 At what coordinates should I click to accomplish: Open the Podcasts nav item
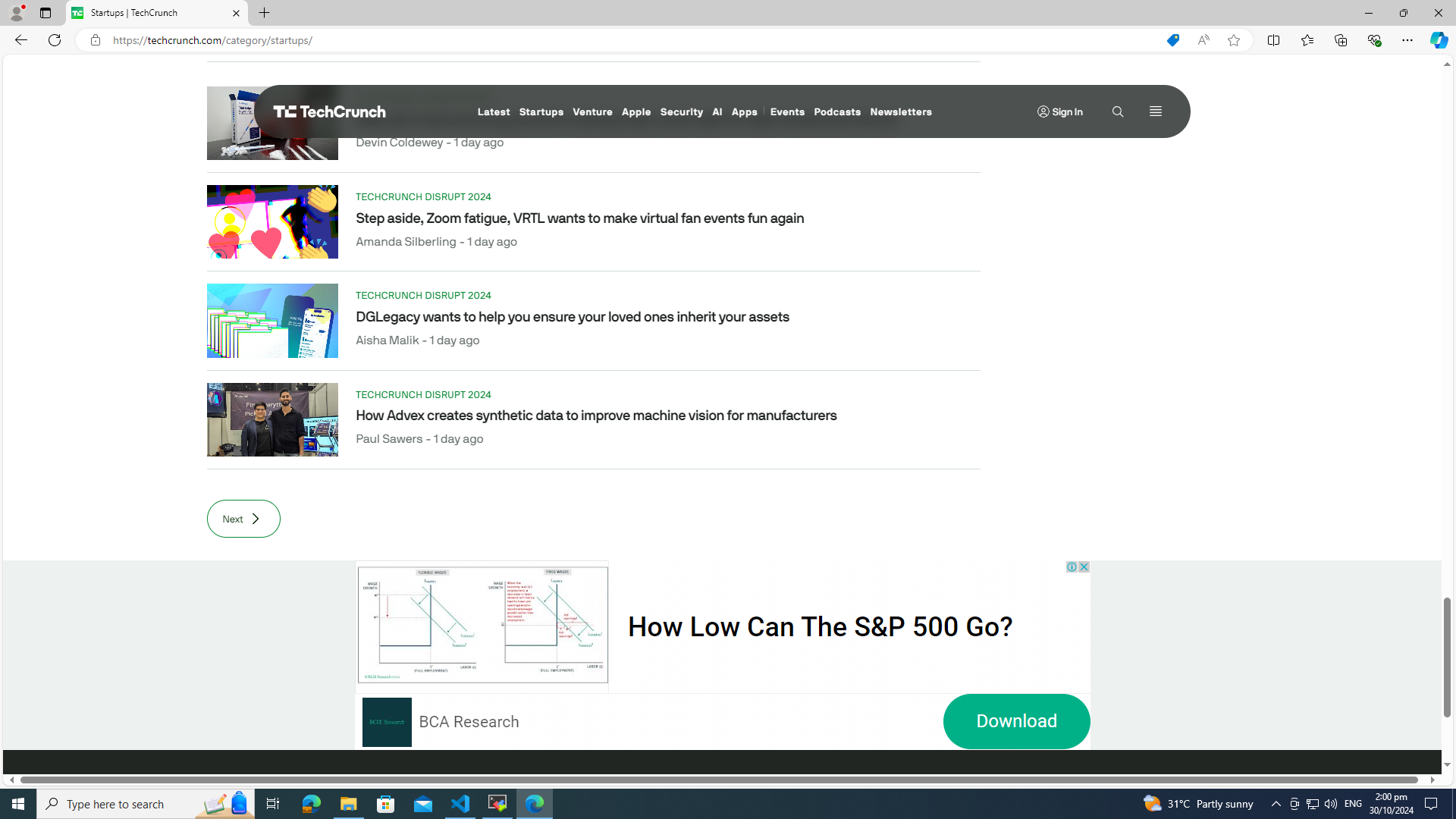pyautogui.click(x=836, y=111)
